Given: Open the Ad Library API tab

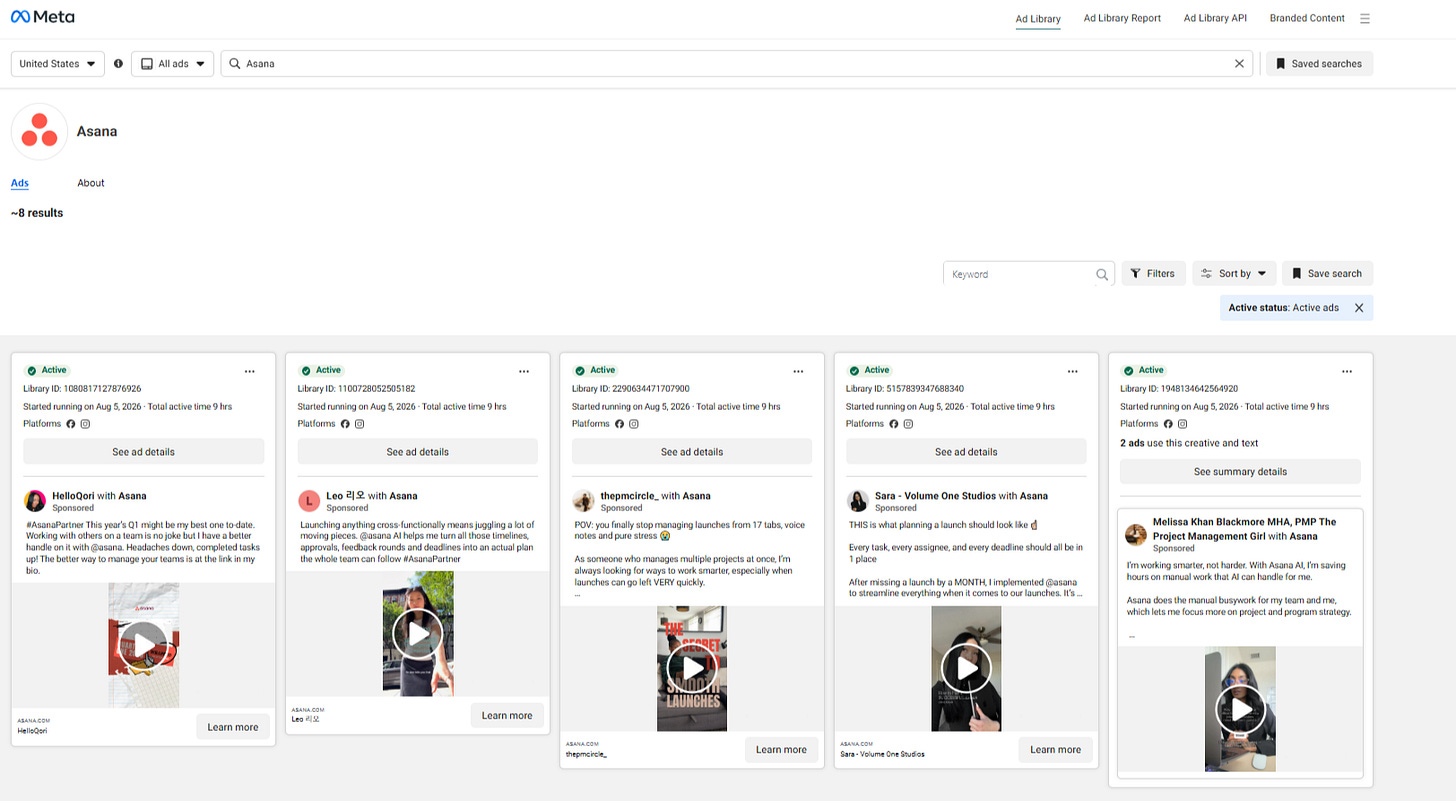Looking at the screenshot, I should point(1215,18).
